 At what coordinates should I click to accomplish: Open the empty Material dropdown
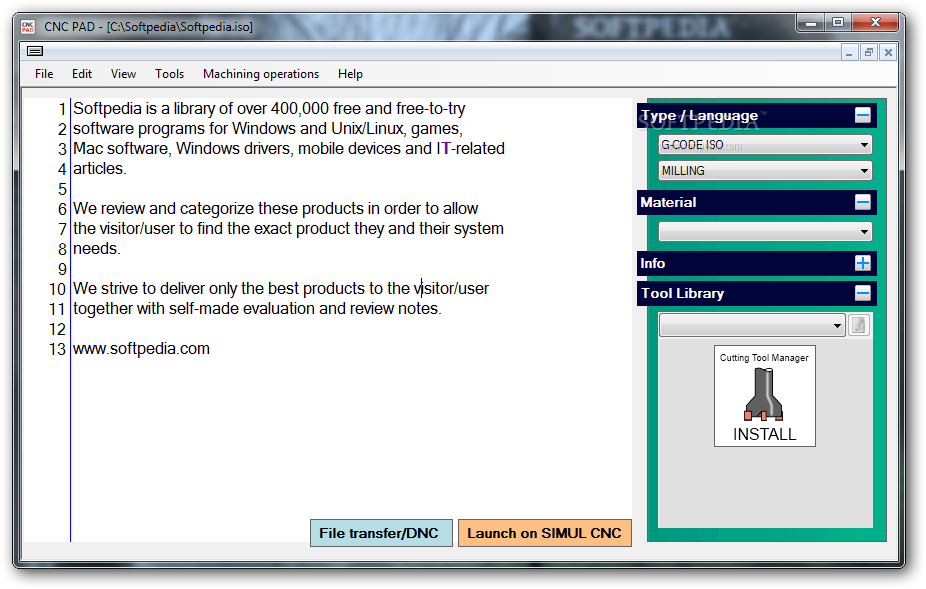[765, 232]
